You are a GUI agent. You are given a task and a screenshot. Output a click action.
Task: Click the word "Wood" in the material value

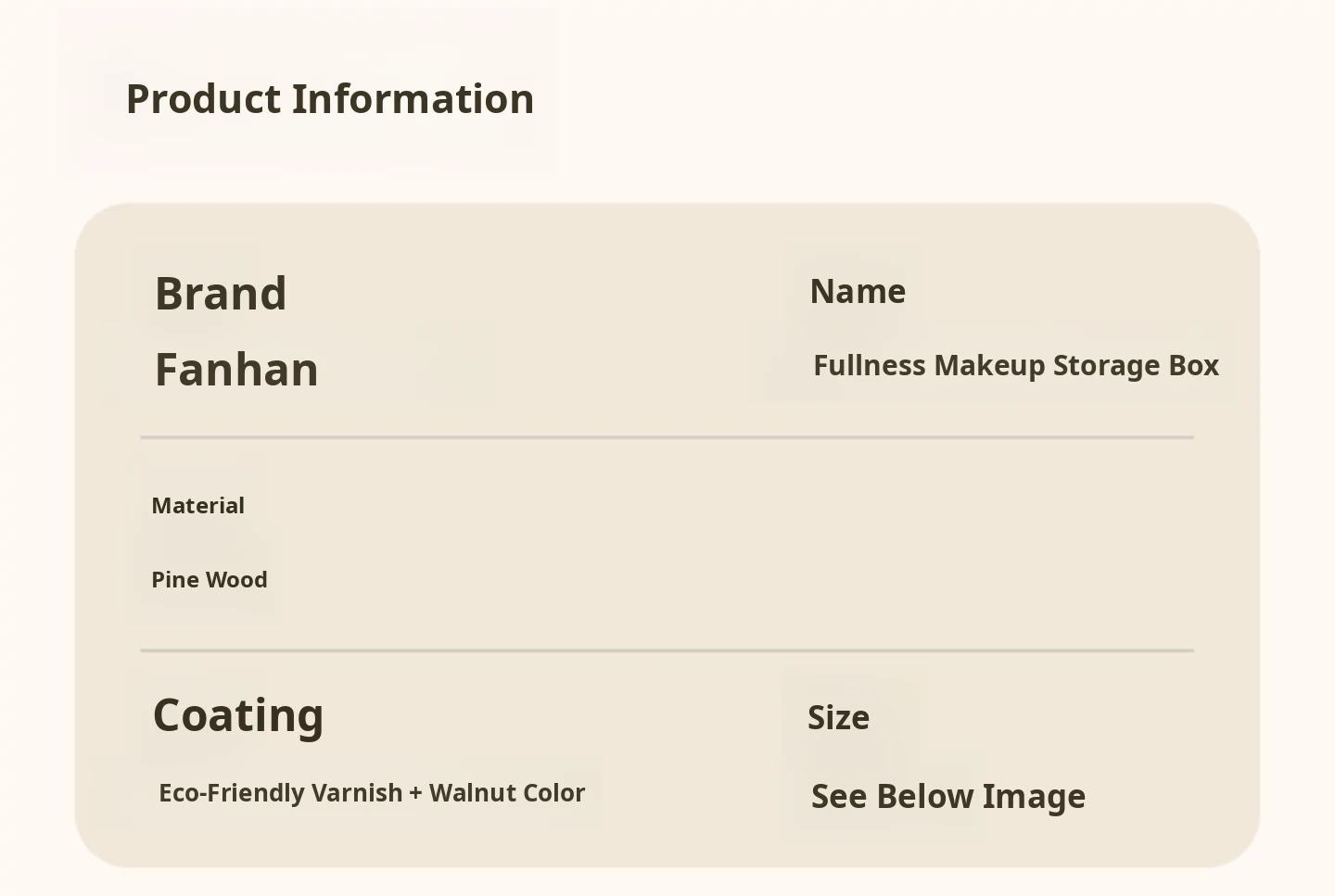point(236,580)
